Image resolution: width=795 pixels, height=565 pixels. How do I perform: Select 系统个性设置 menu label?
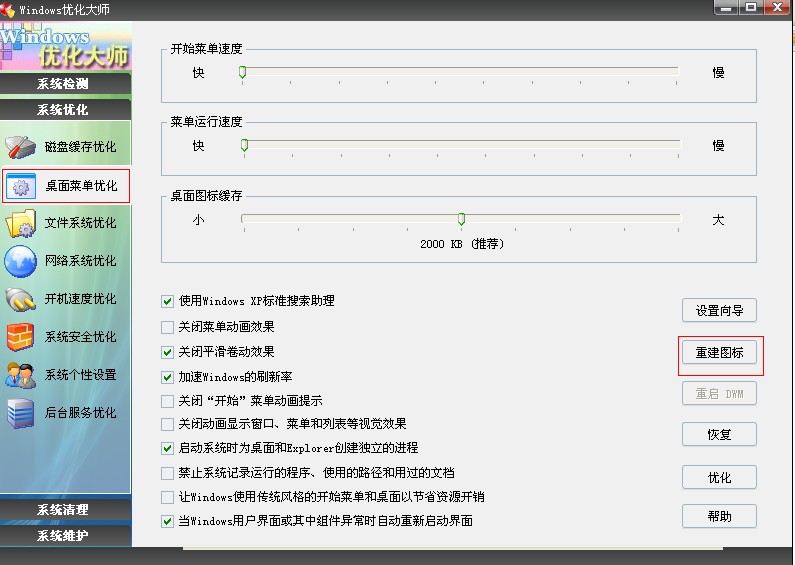click(81, 375)
